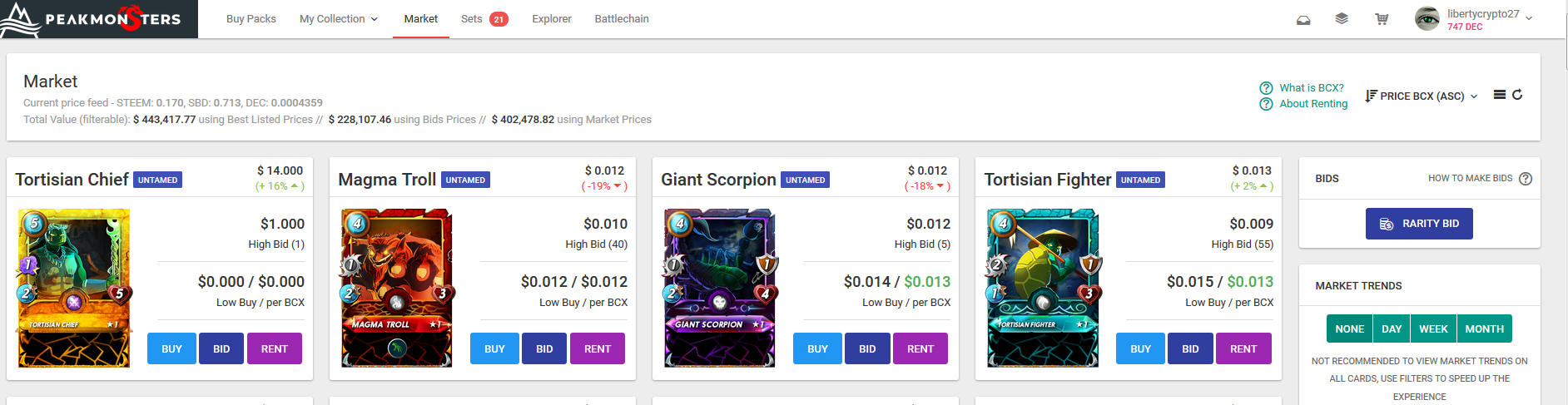Click help icon beside How To Make Bids

(1526, 179)
